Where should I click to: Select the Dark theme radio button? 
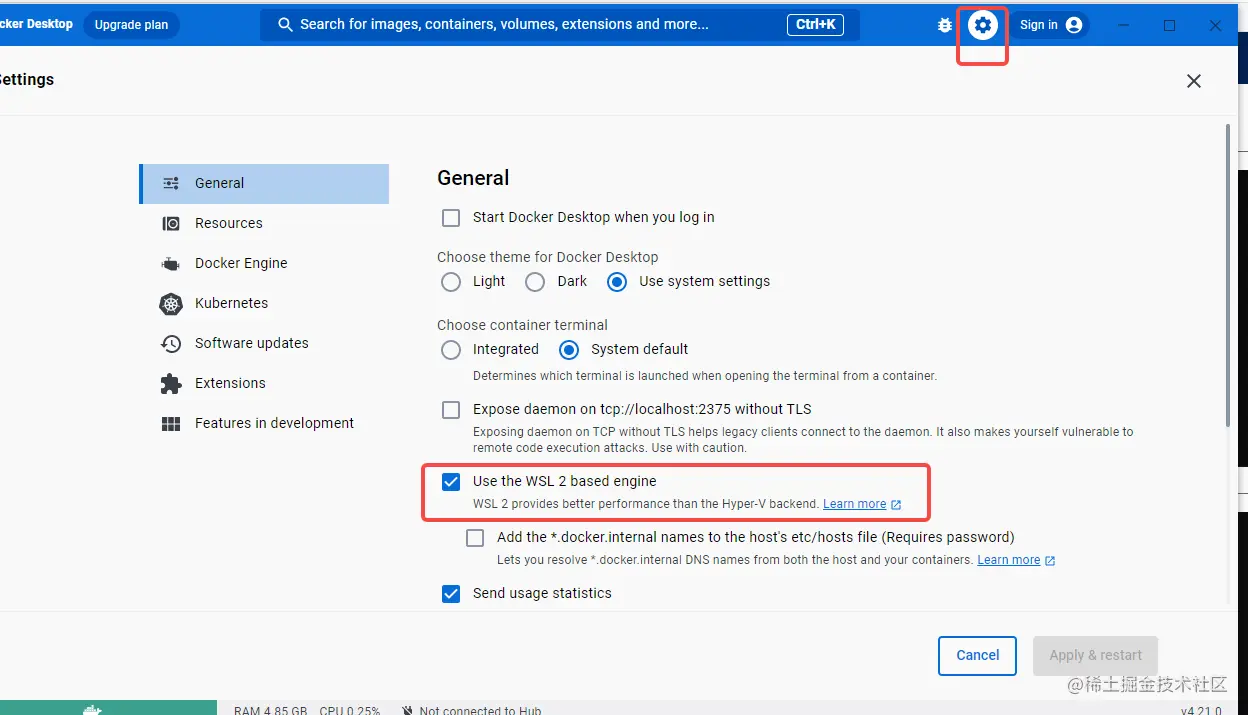pyautogui.click(x=535, y=282)
